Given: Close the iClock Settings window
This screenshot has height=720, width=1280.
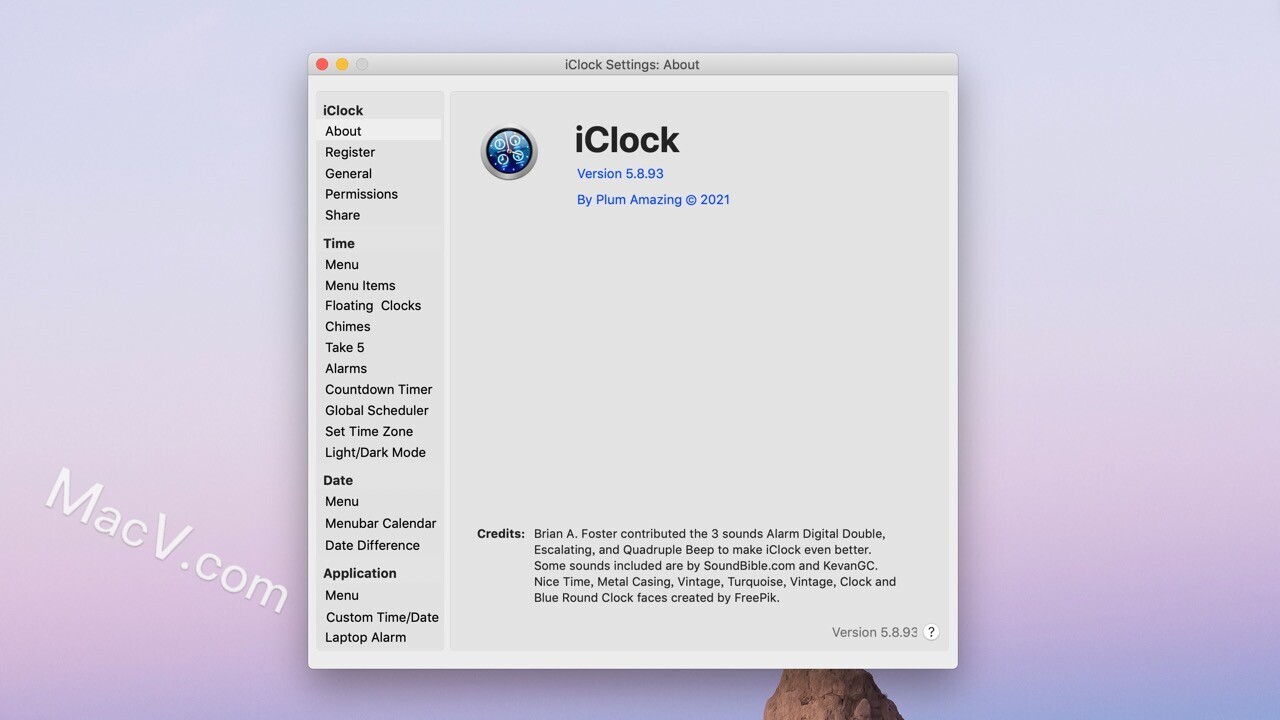Looking at the screenshot, I should point(322,64).
